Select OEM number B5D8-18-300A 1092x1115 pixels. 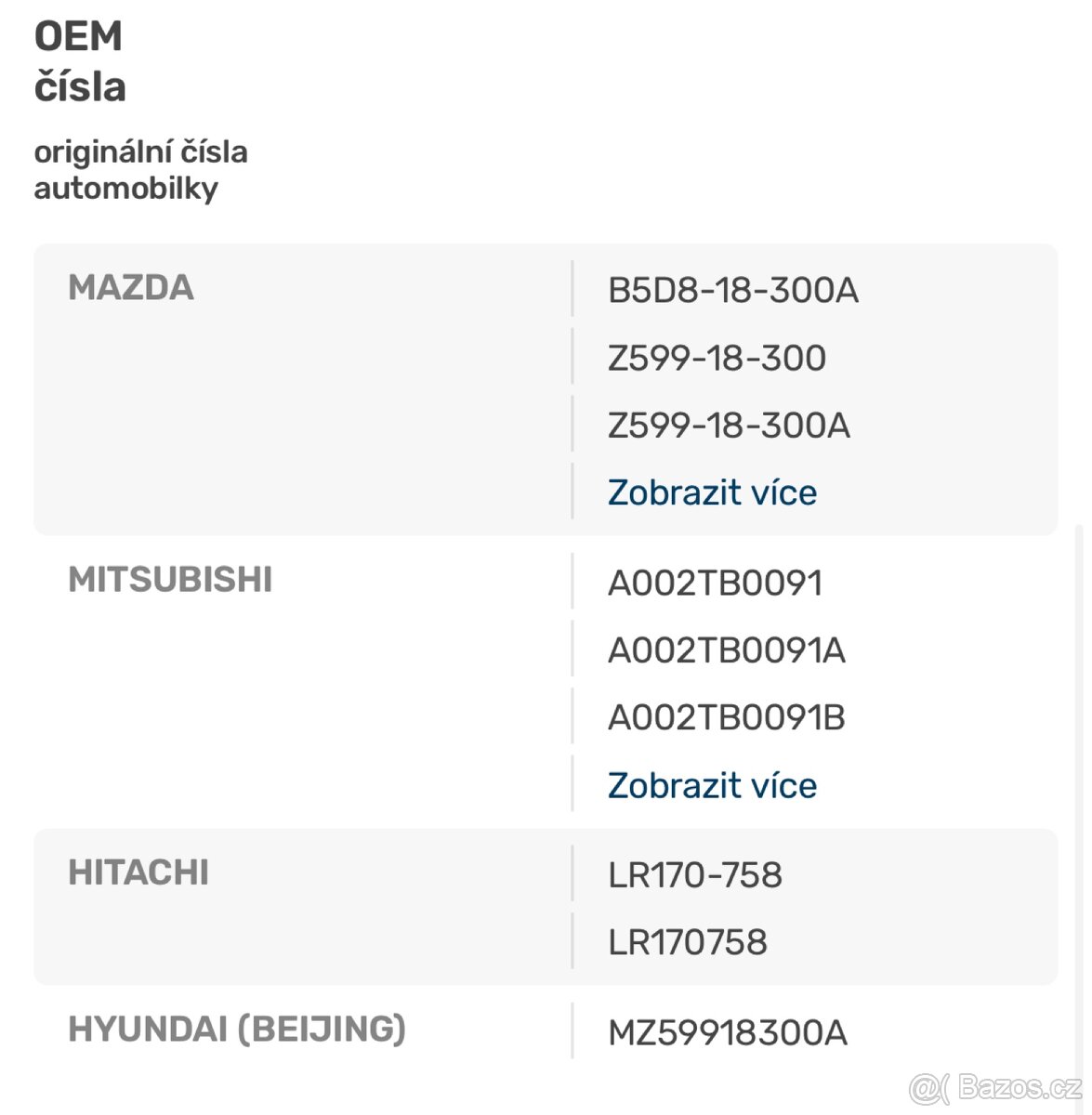click(732, 291)
